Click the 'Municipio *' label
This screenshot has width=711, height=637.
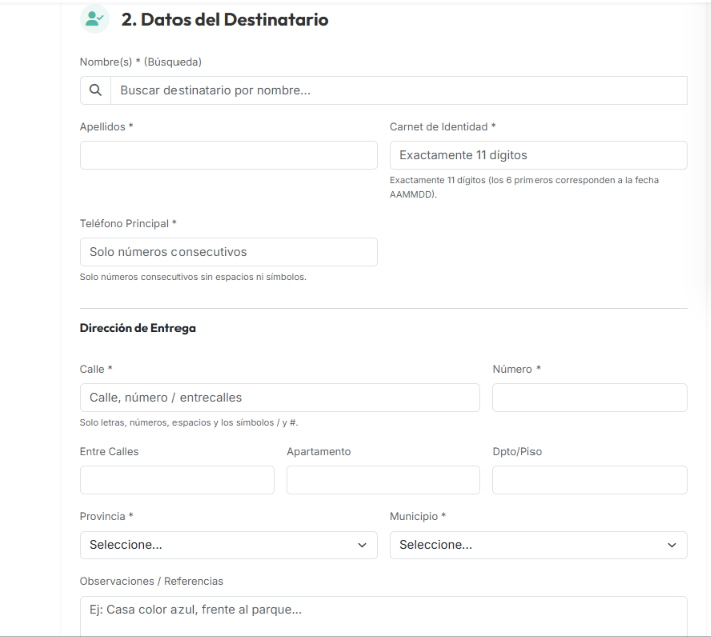(418, 516)
